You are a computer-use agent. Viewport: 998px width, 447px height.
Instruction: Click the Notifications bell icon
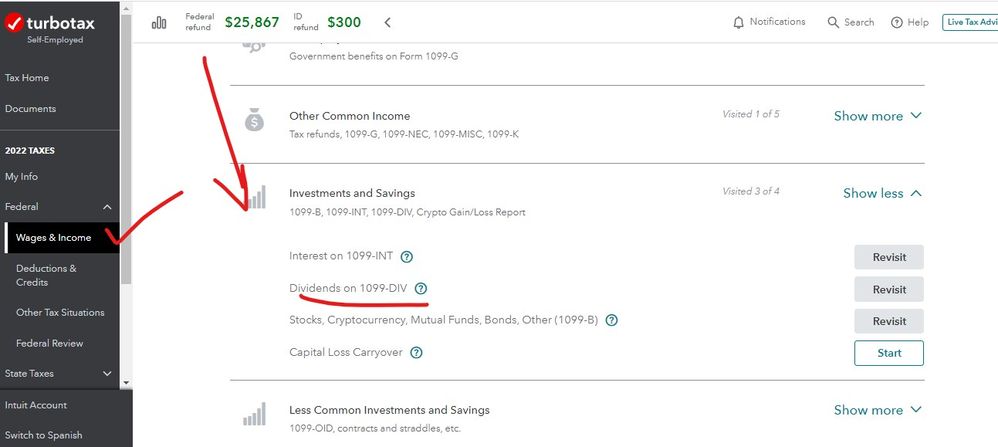(738, 22)
